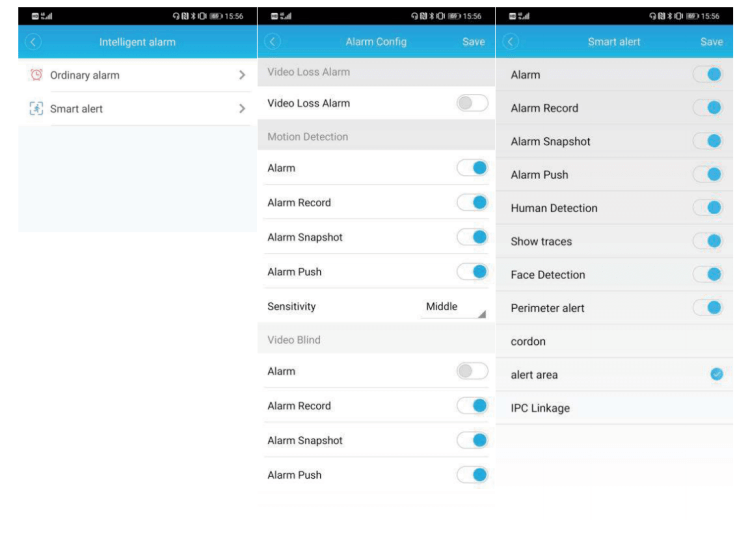This screenshot has height=556, width=750.
Task: Toggle Motion Detection Alarm Record switch
Action: tap(472, 202)
